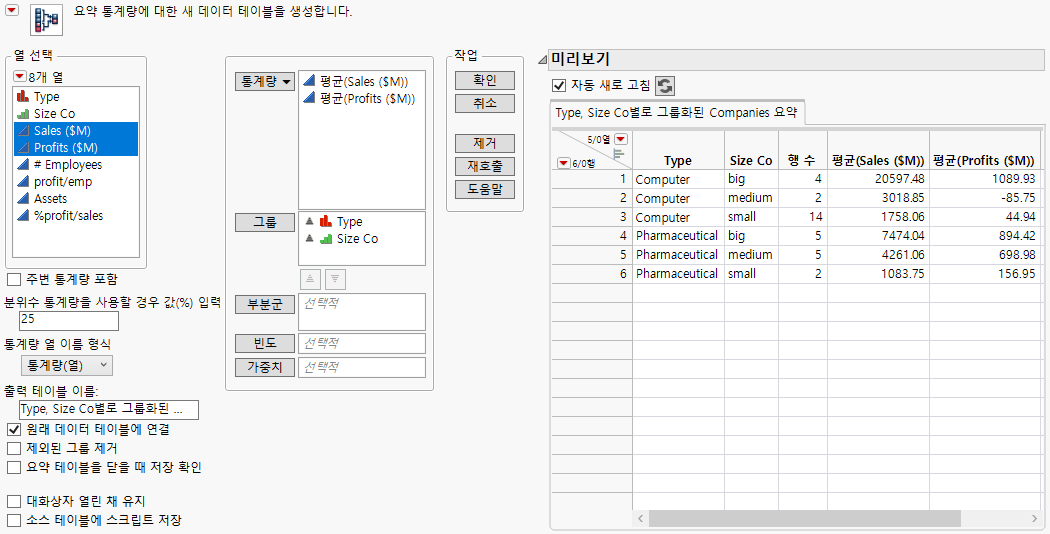
Task: Open the red triangle menu next to 8개 열
Action: point(19,77)
